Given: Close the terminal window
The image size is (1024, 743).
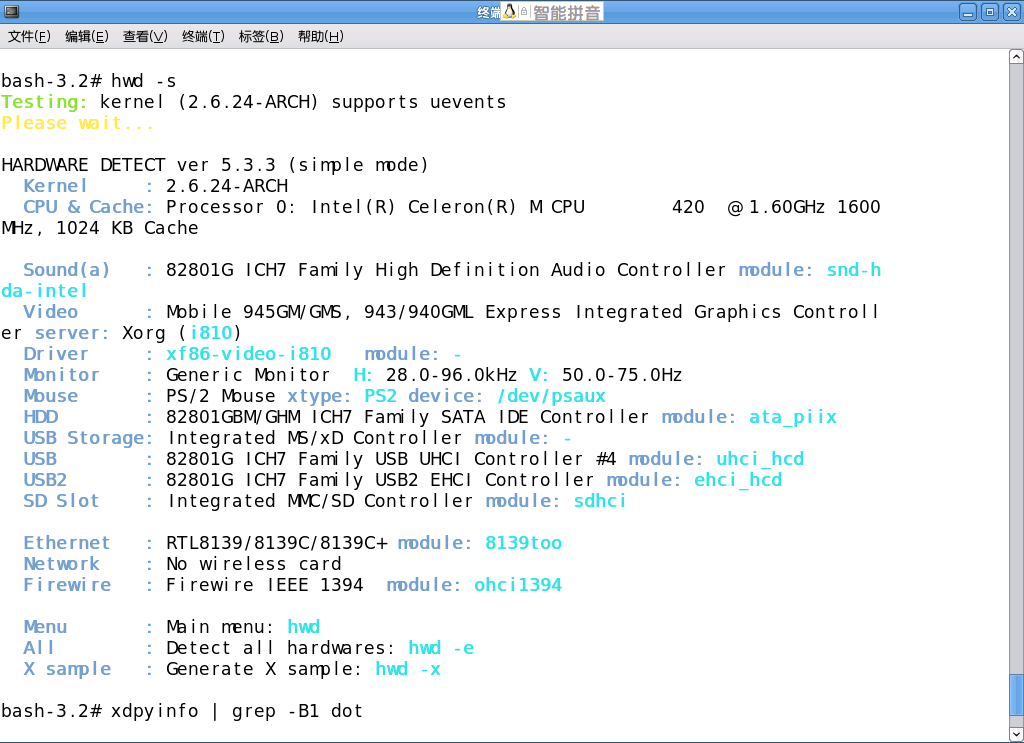Looking at the screenshot, I should pyautogui.click(x=1012, y=12).
